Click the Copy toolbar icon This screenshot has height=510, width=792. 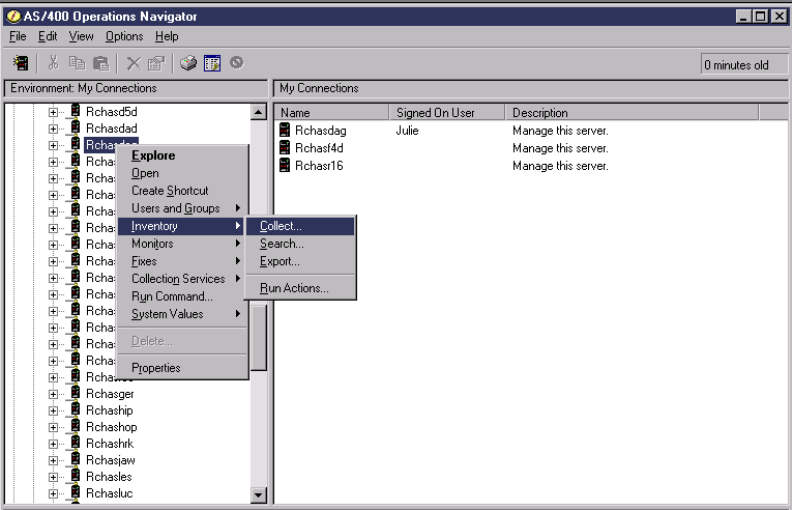(x=77, y=63)
